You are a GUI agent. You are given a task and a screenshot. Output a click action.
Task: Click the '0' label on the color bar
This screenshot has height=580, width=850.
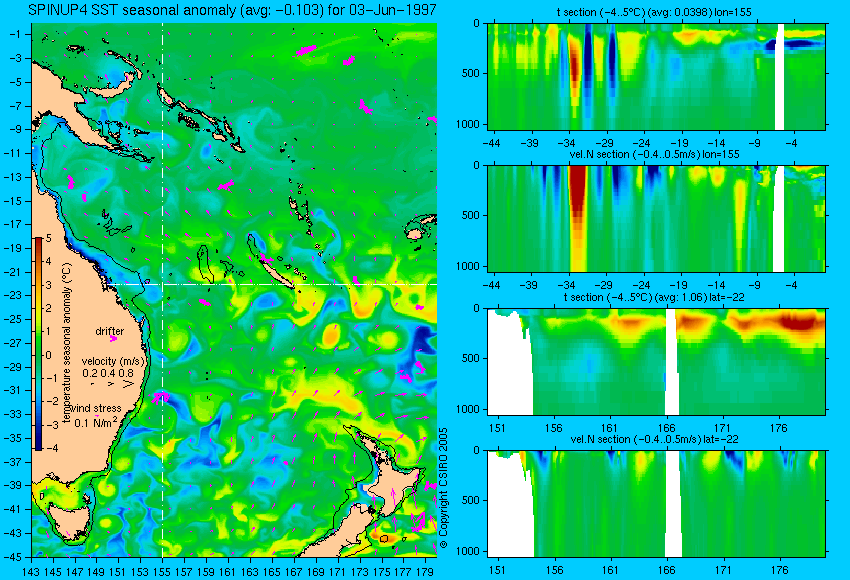[x=49, y=355]
